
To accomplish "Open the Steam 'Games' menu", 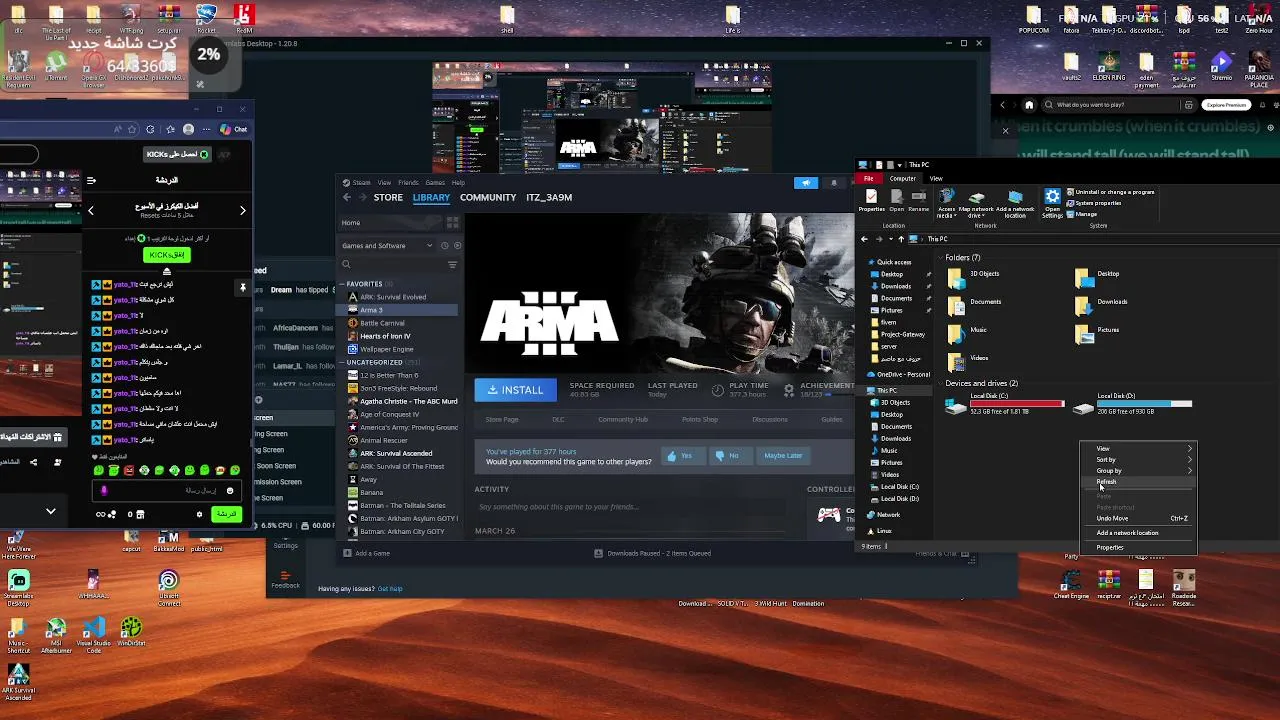I will 435,182.
